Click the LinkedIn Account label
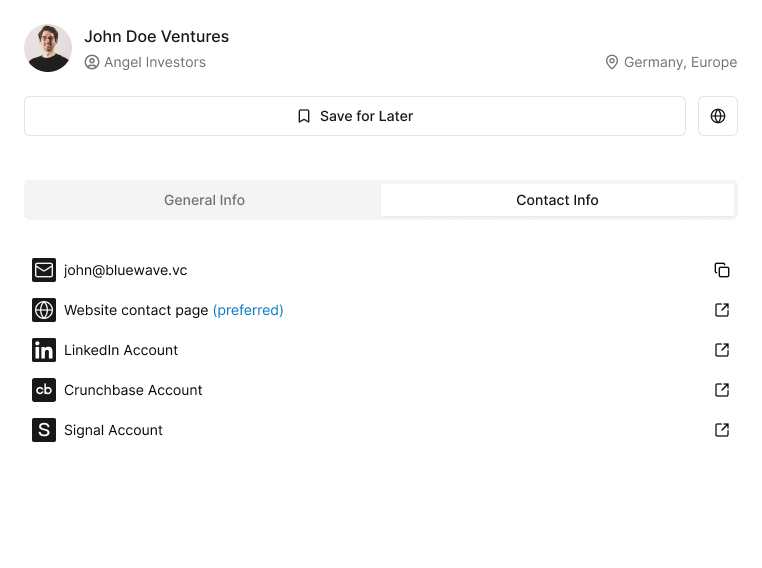The height and width of the screenshot is (568, 762). tap(121, 350)
